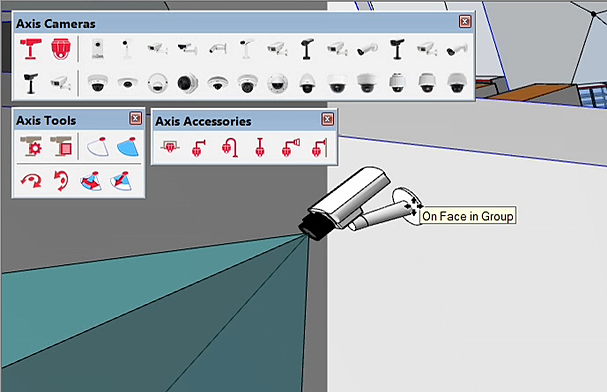Click the Axis Accessories title bar

[x=244, y=120]
